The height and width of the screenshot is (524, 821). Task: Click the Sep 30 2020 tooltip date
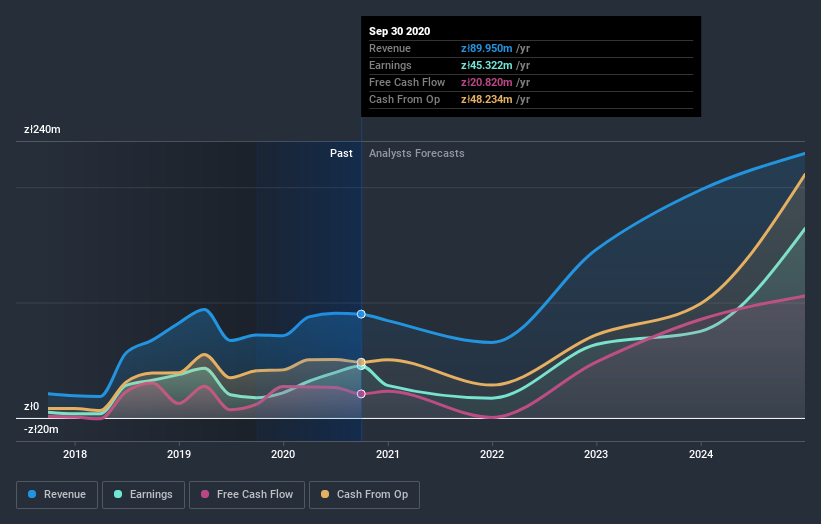coord(400,31)
